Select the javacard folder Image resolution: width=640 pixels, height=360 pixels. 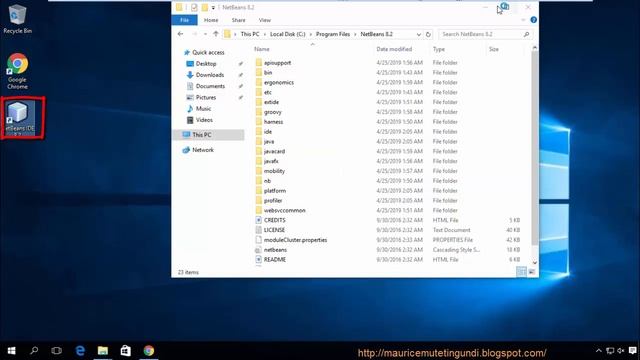point(274,151)
